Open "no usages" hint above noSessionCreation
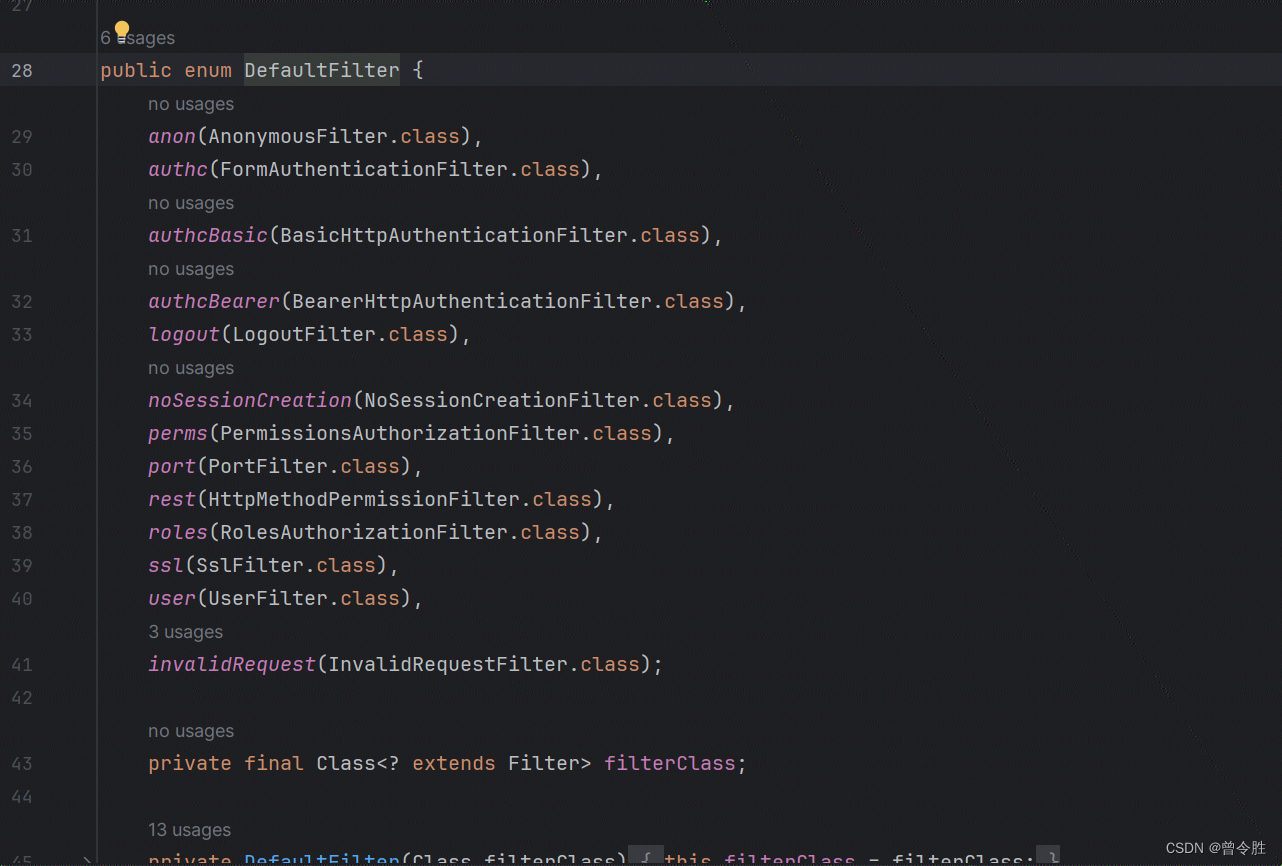1282x866 pixels. [191, 368]
